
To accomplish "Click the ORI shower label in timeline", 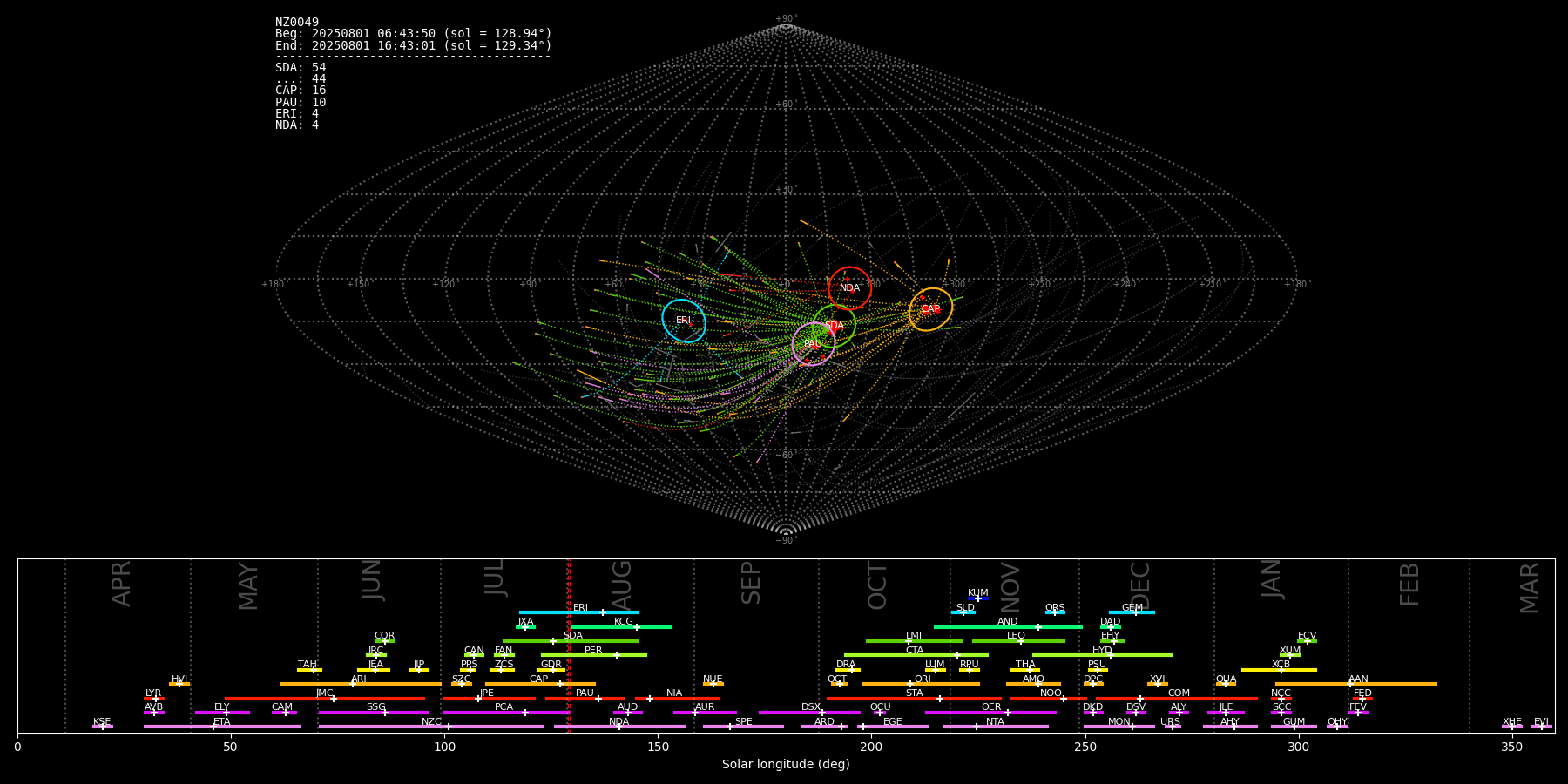I will click(923, 679).
